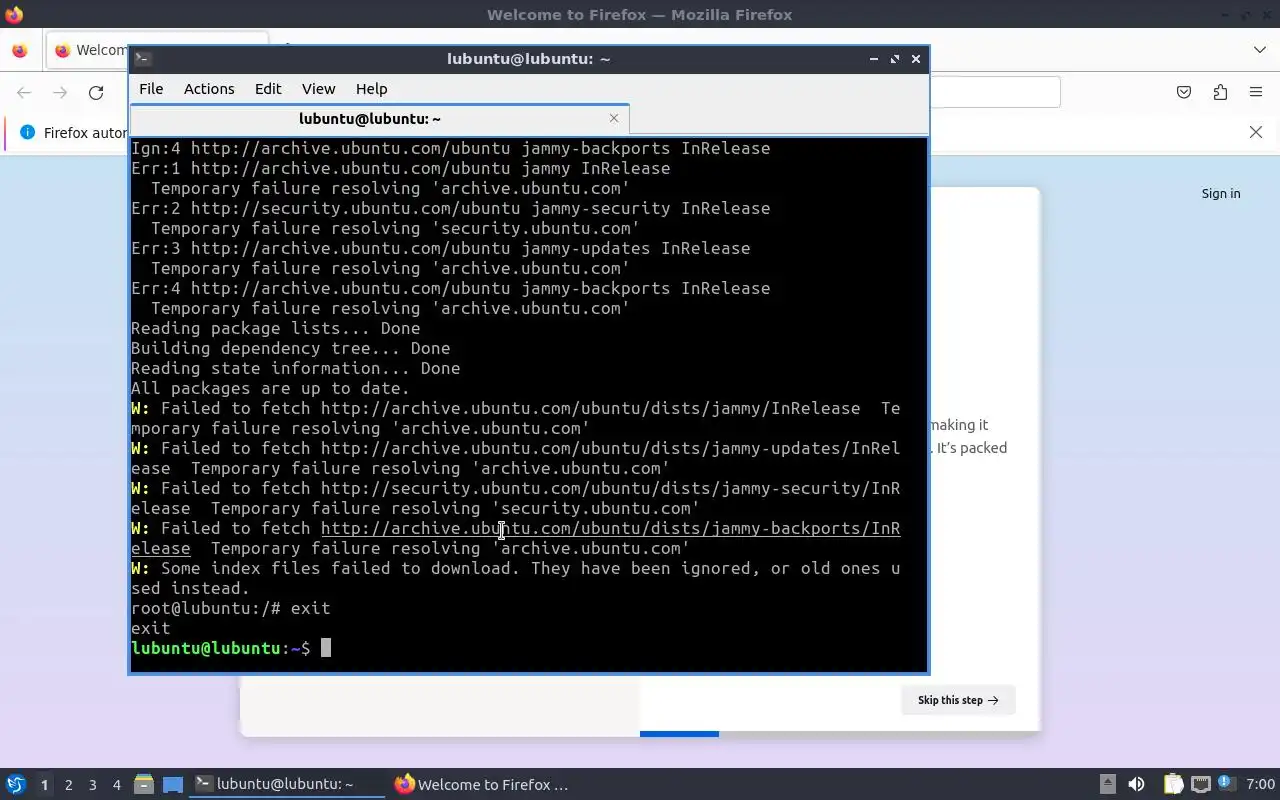Screen dimensions: 1280x800
Task: Close the lubuntu@lubuntu terminal tab
Action: click(x=614, y=118)
